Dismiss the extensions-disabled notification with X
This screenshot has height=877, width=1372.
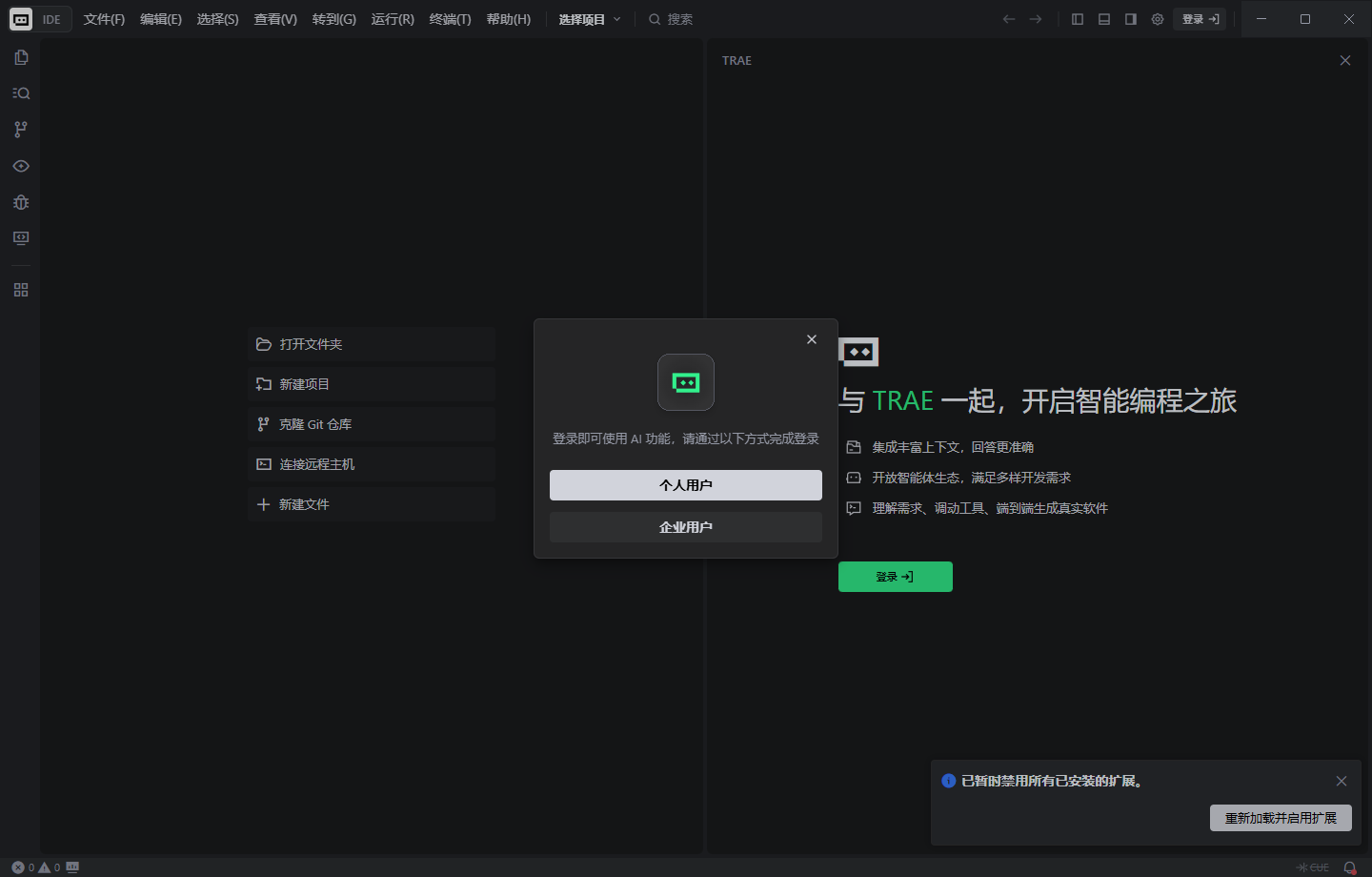(x=1342, y=781)
